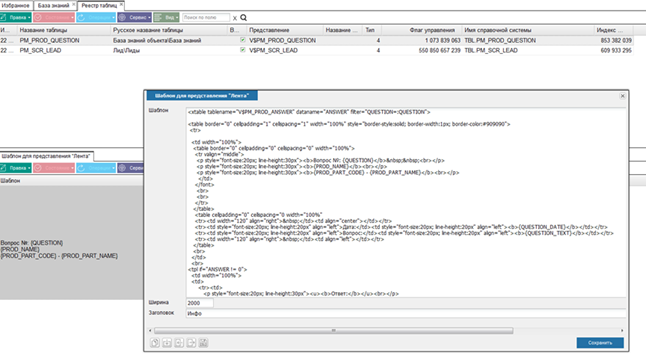646x362 pixels.
Task: Click the Сервис globe icon in lower panel
Action: (122, 168)
